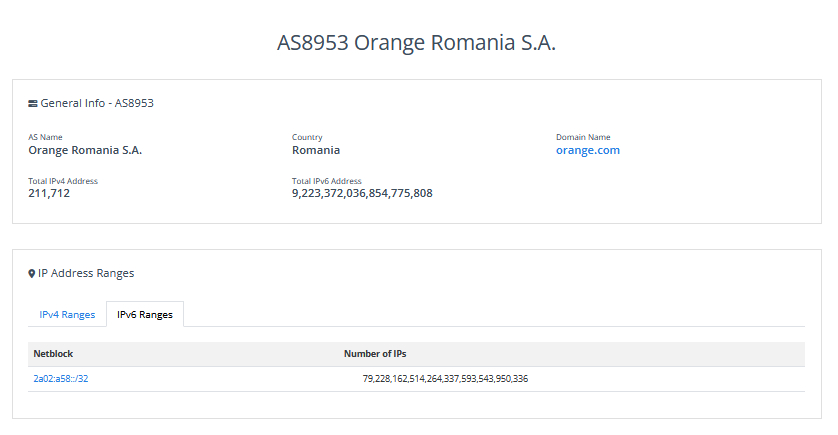Click the AS Name label

coord(45,137)
